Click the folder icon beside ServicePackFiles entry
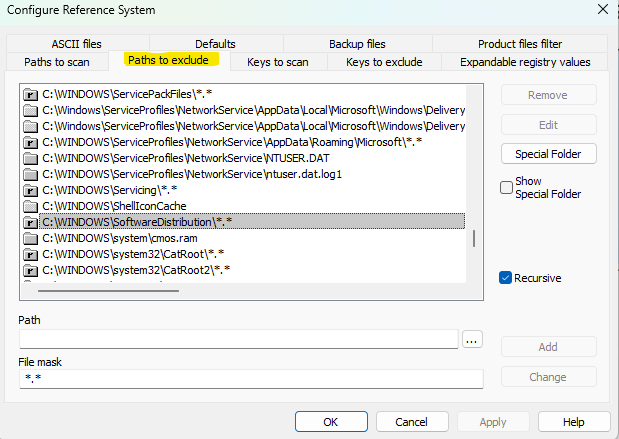 click(30, 94)
